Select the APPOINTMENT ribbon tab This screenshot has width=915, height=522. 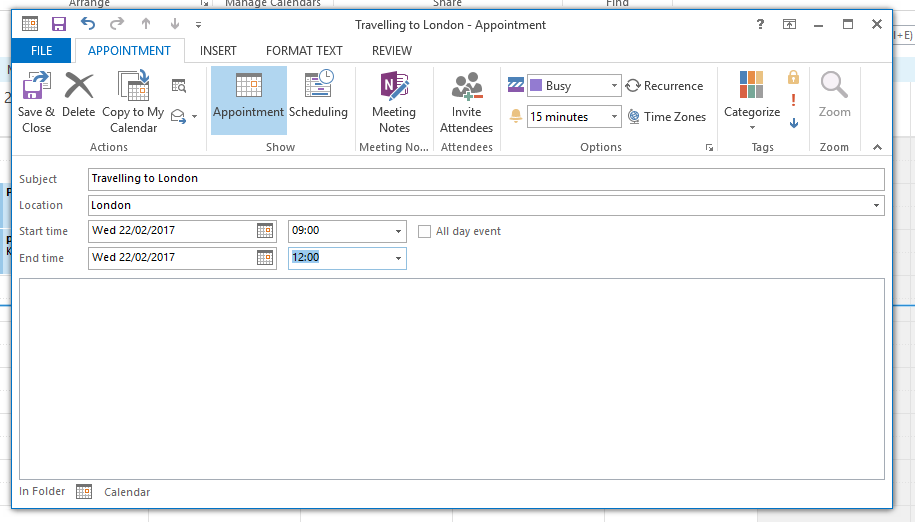coord(130,51)
